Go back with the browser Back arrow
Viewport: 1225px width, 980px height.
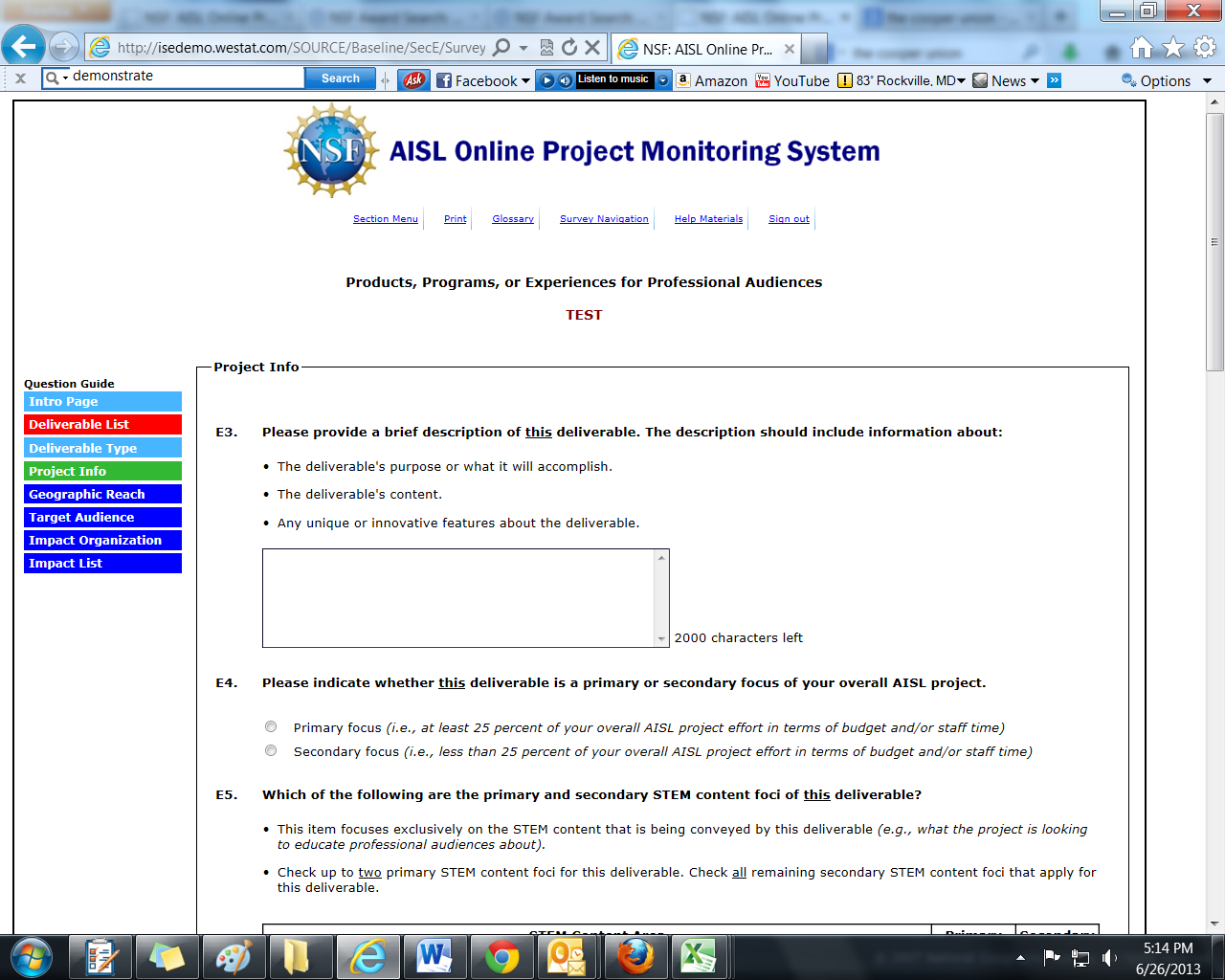(x=24, y=46)
